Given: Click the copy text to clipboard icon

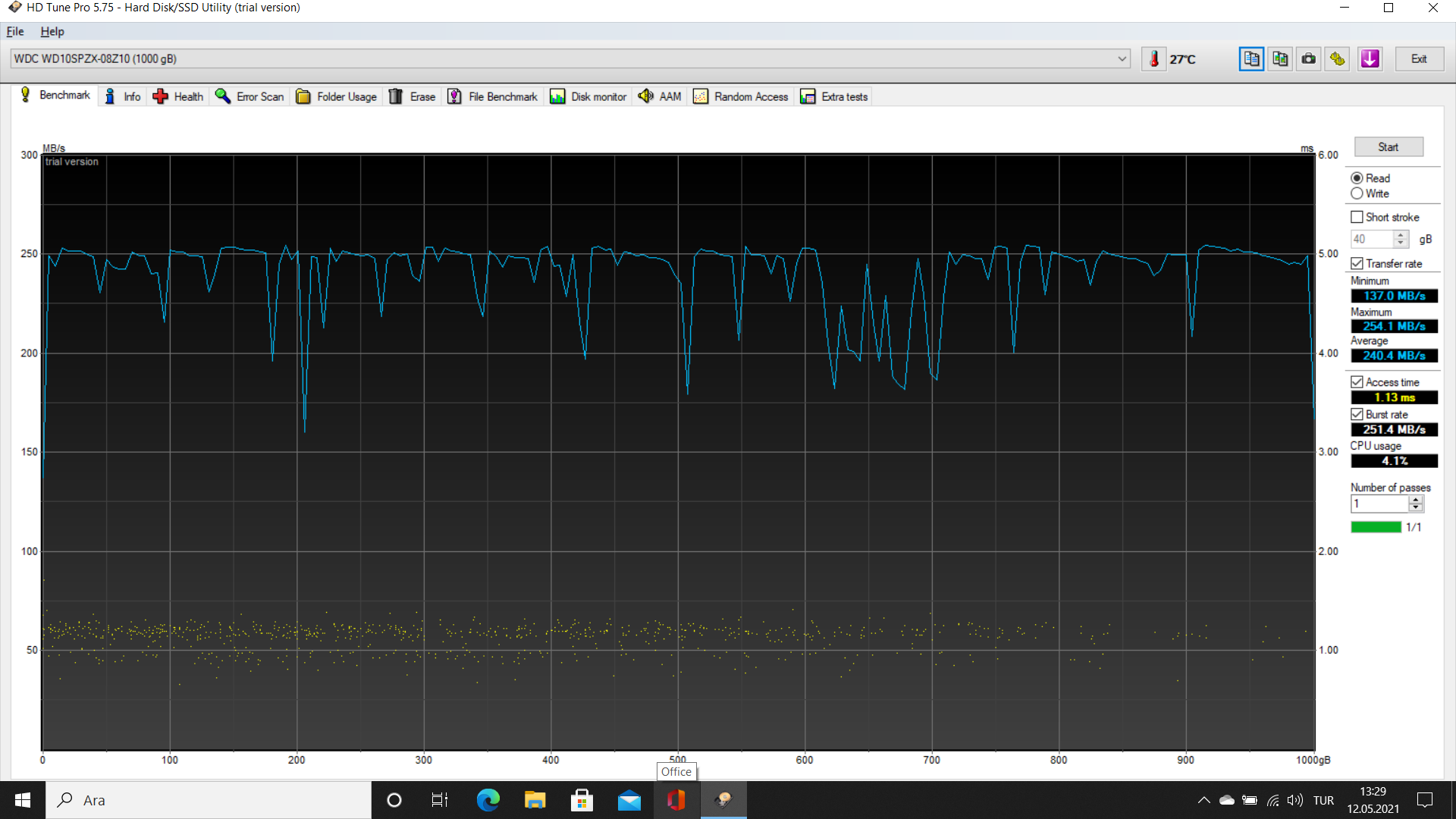Looking at the screenshot, I should point(1251,59).
